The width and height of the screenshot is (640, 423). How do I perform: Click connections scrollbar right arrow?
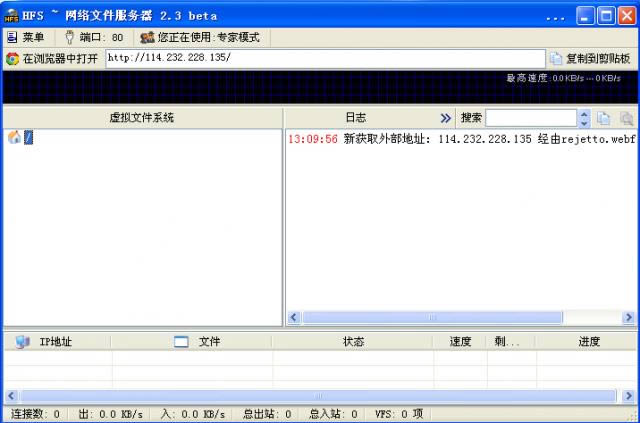(x=629, y=396)
